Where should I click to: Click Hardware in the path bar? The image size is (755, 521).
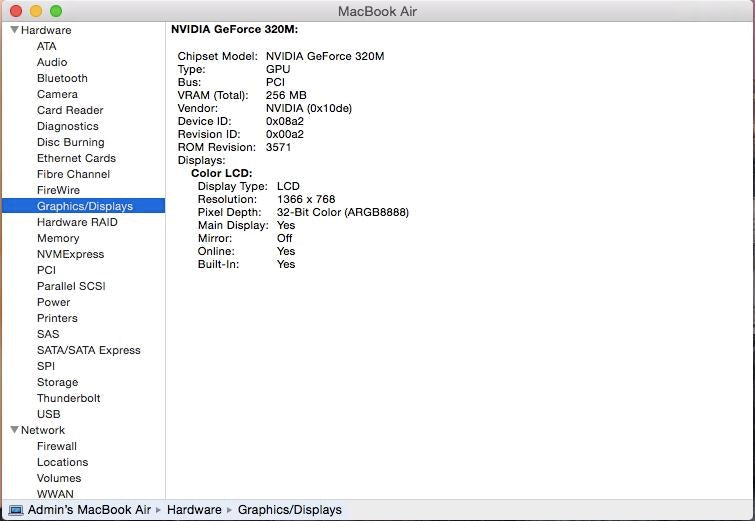(194, 509)
